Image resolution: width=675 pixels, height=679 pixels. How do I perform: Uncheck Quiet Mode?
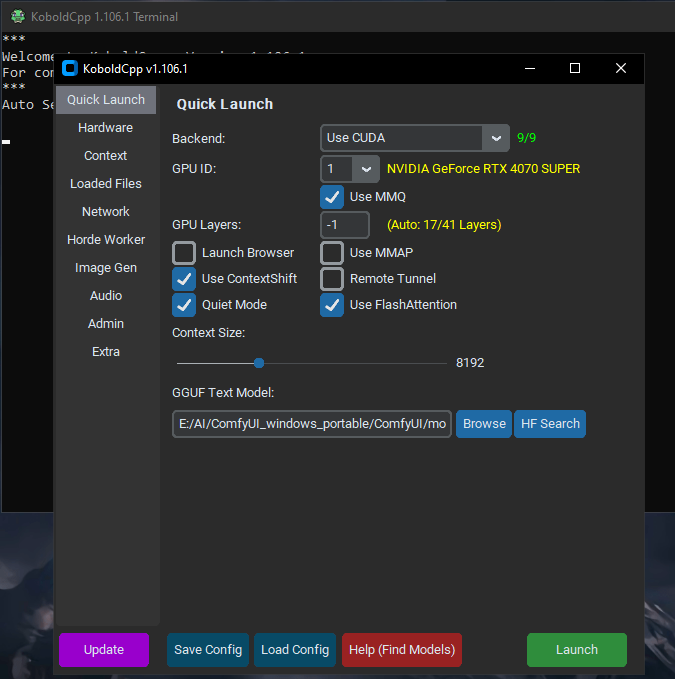(x=184, y=305)
